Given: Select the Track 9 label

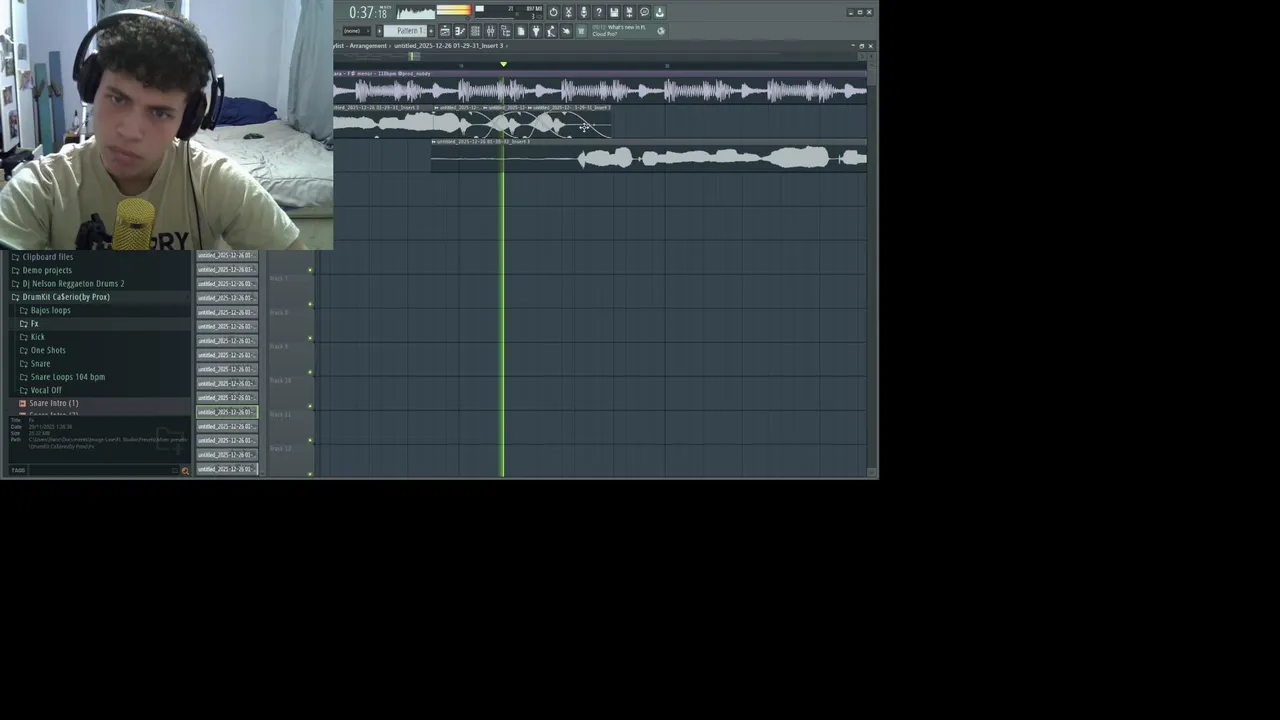Looking at the screenshot, I should click(279, 346).
